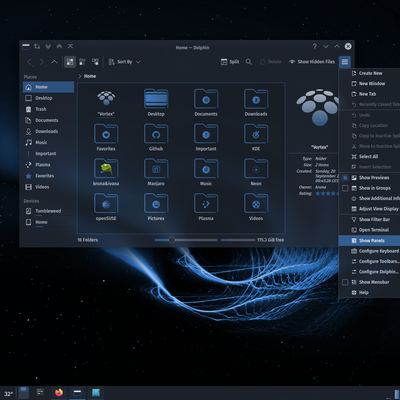The height and width of the screenshot is (400, 400).
Task: Choose Open Terminal from the menu
Action: pyautogui.click(x=369, y=230)
